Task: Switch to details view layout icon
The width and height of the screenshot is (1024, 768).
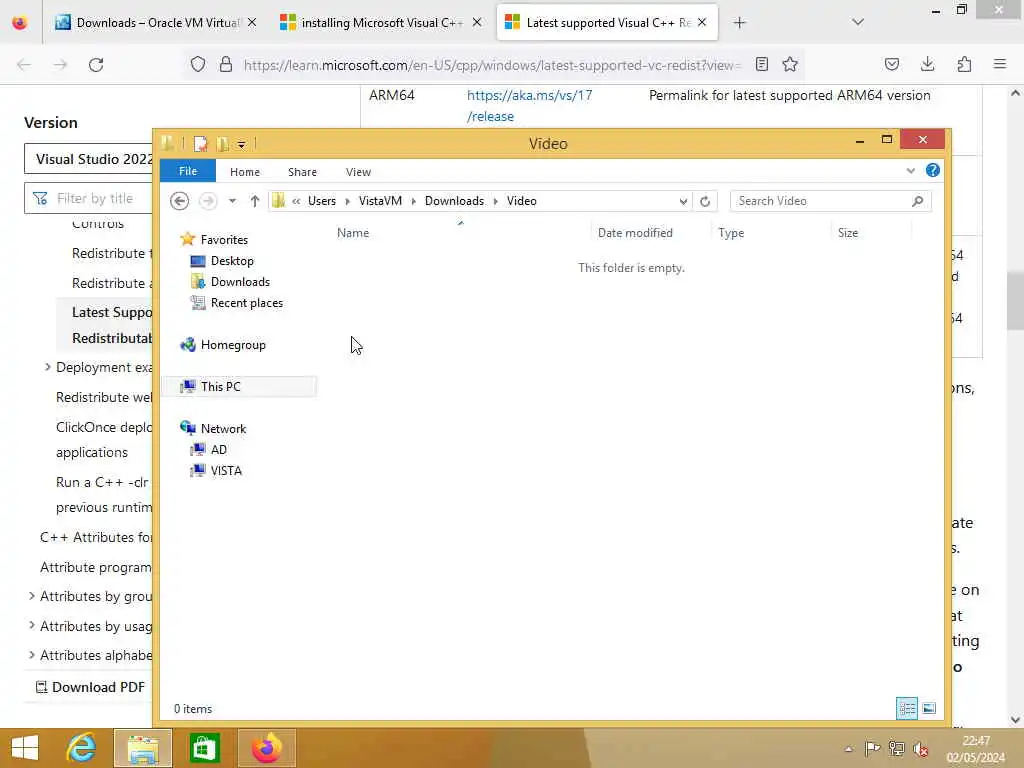Action: pos(906,709)
